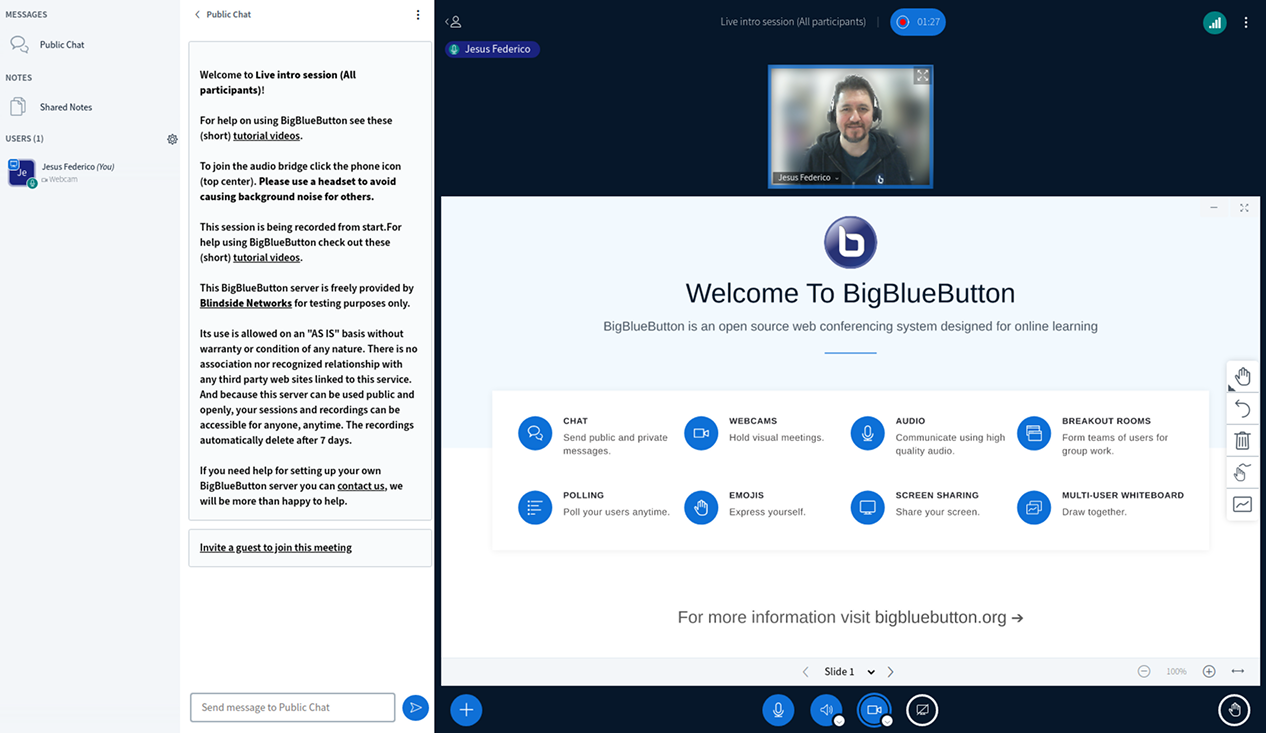This screenshot has height=733, width=1266.
Task: Turn on multi-user whiteboard tool
Action: tap(1242, 473)
